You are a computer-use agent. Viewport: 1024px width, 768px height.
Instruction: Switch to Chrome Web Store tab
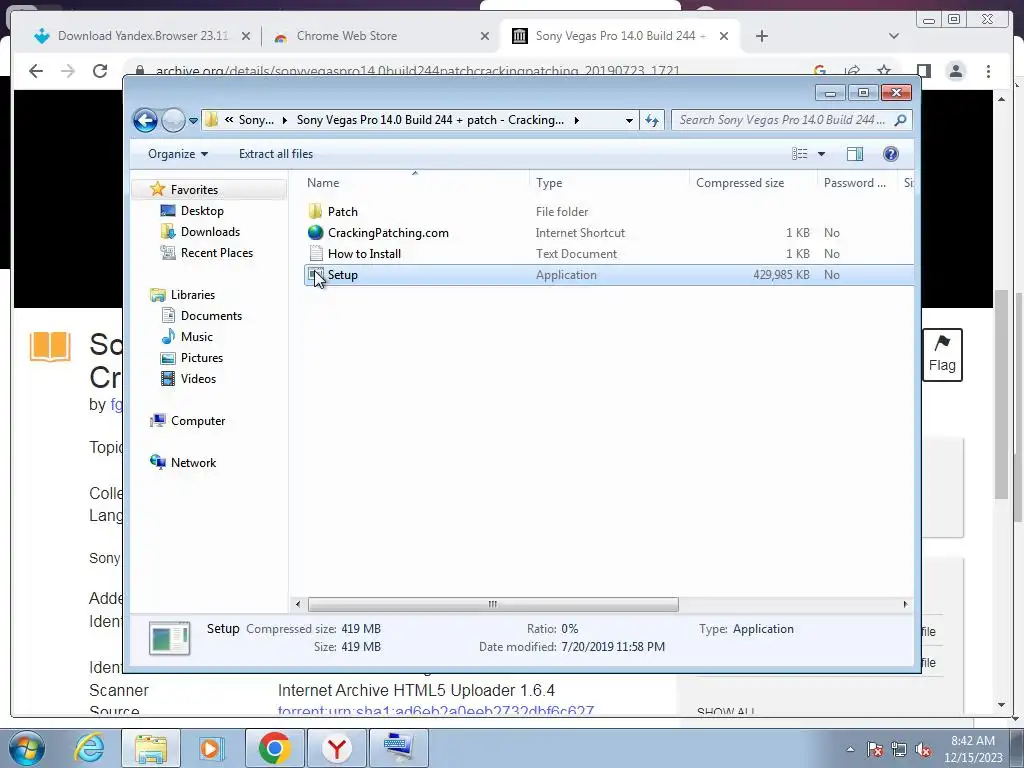pyautogui.click(x=346, y=36)
